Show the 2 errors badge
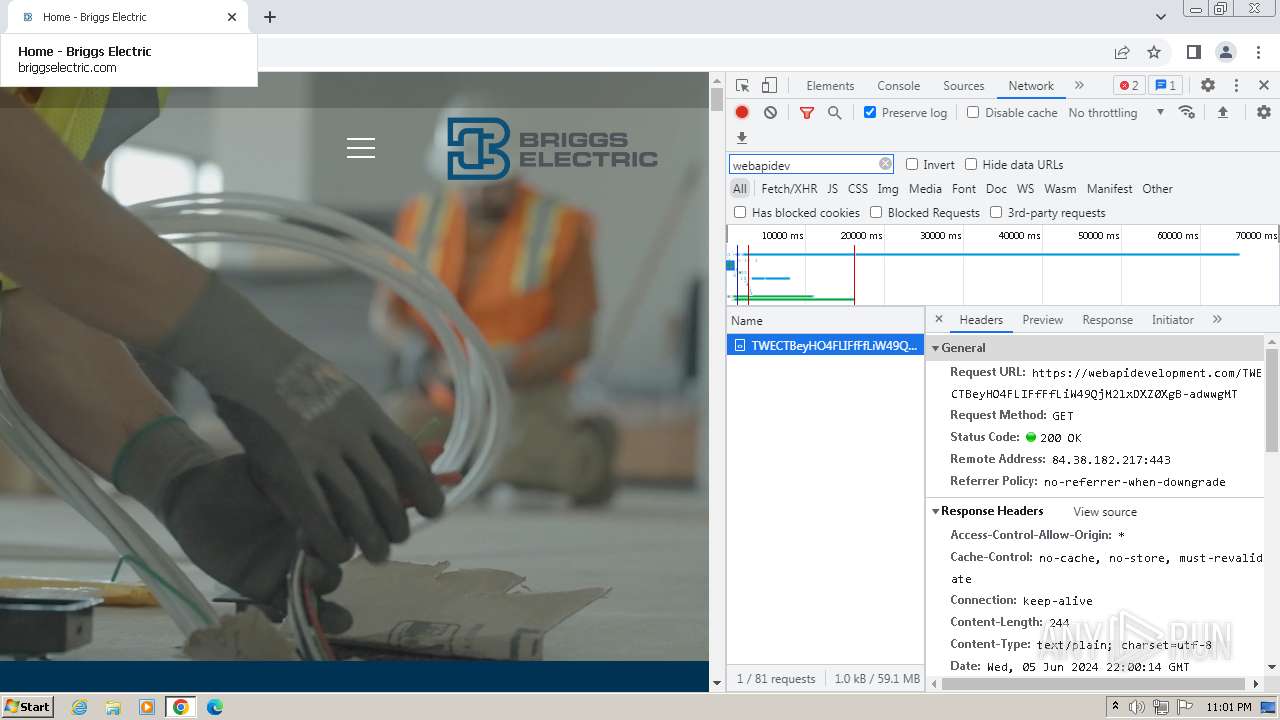This screenshot has width=1280, height=720. 1129,86
